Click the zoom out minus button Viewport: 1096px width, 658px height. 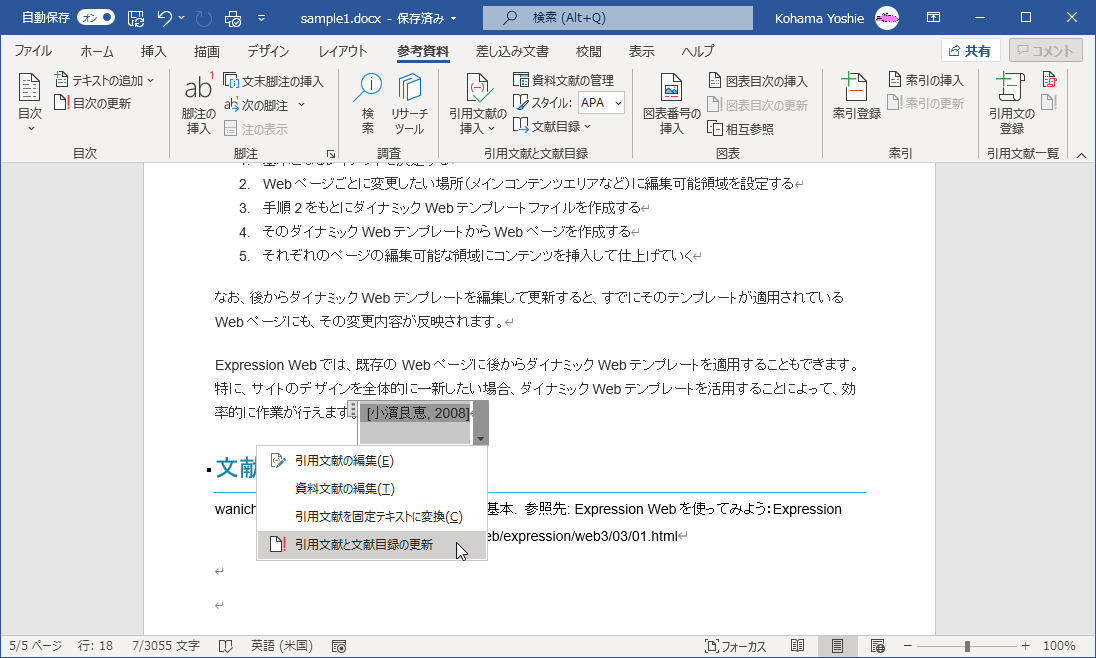(x=907, y=646)
